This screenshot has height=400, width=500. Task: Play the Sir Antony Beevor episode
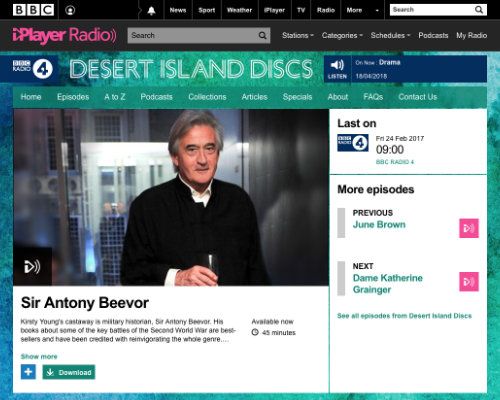click(x=32, y=266)
